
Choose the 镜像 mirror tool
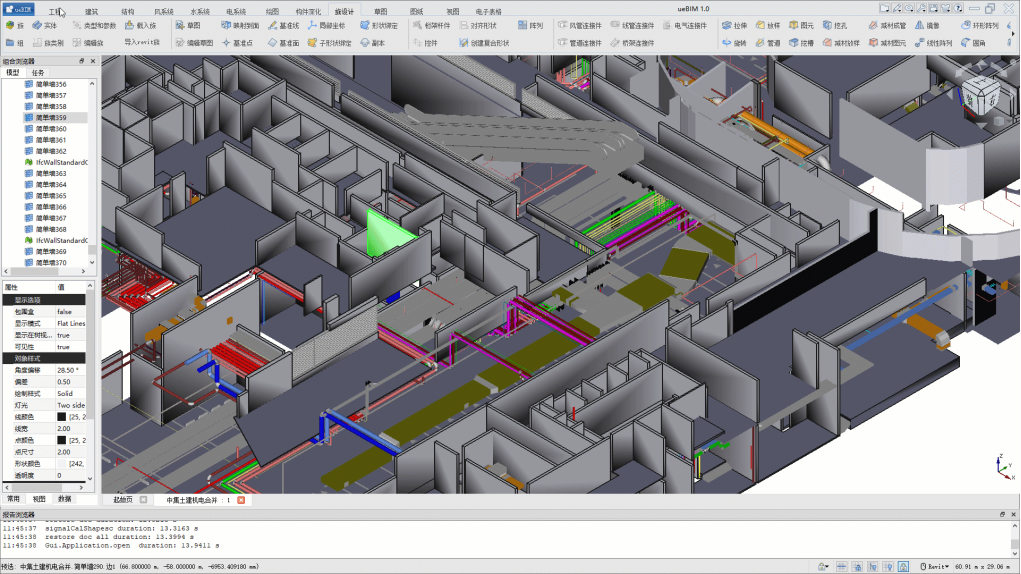click(x=926, y=25)
